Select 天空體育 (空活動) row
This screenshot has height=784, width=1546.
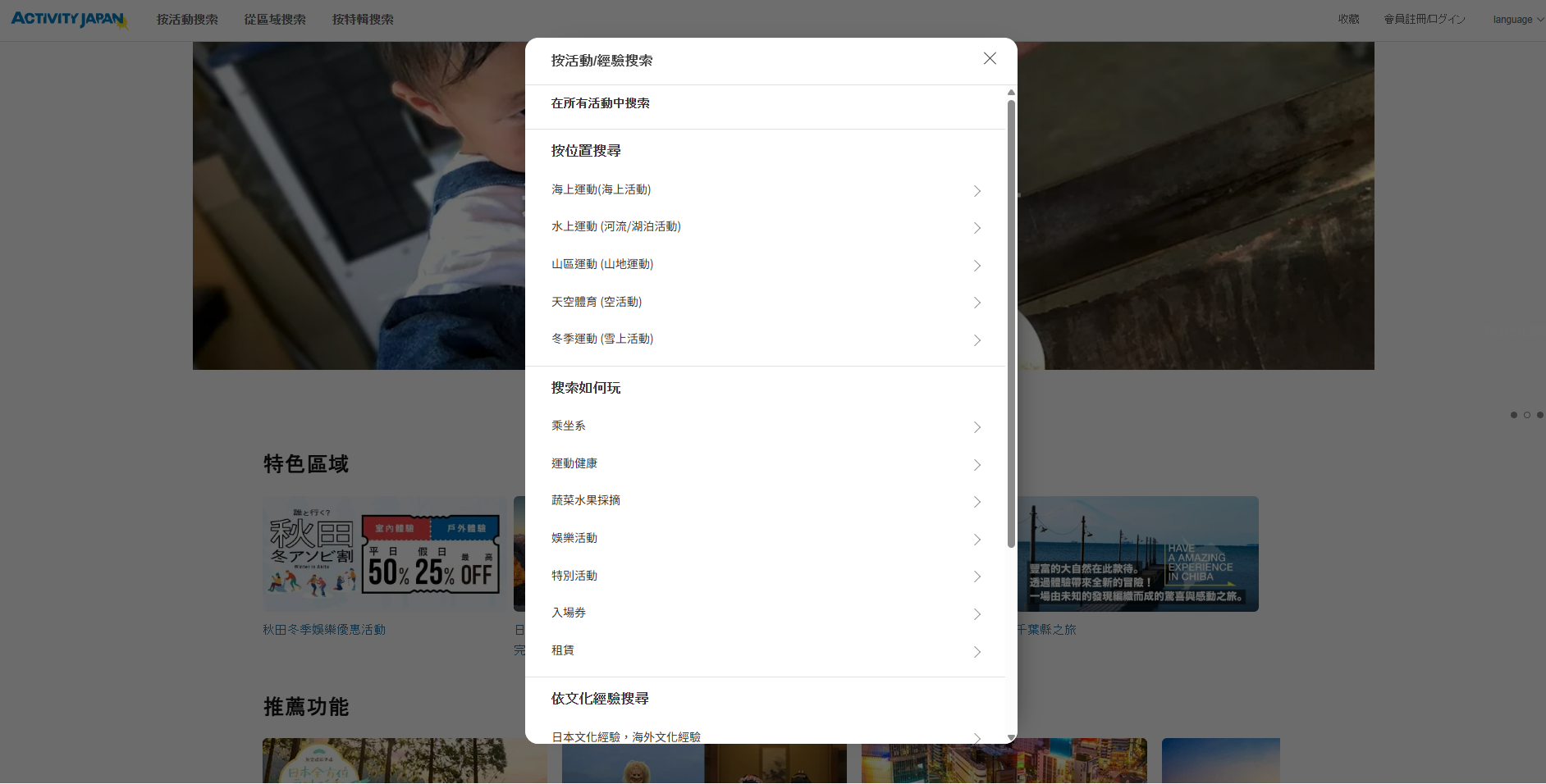(x=765, y=302)
